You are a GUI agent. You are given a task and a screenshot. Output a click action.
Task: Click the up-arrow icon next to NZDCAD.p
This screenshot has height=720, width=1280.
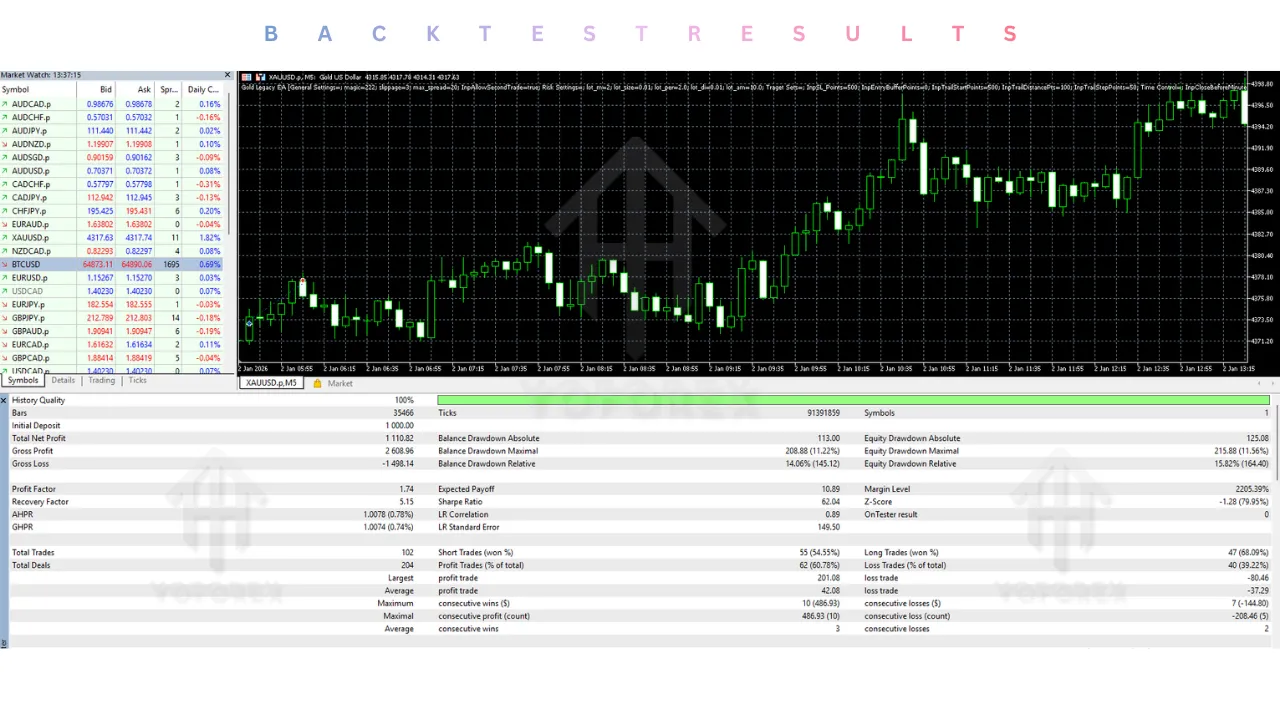(x=5, y=251)
